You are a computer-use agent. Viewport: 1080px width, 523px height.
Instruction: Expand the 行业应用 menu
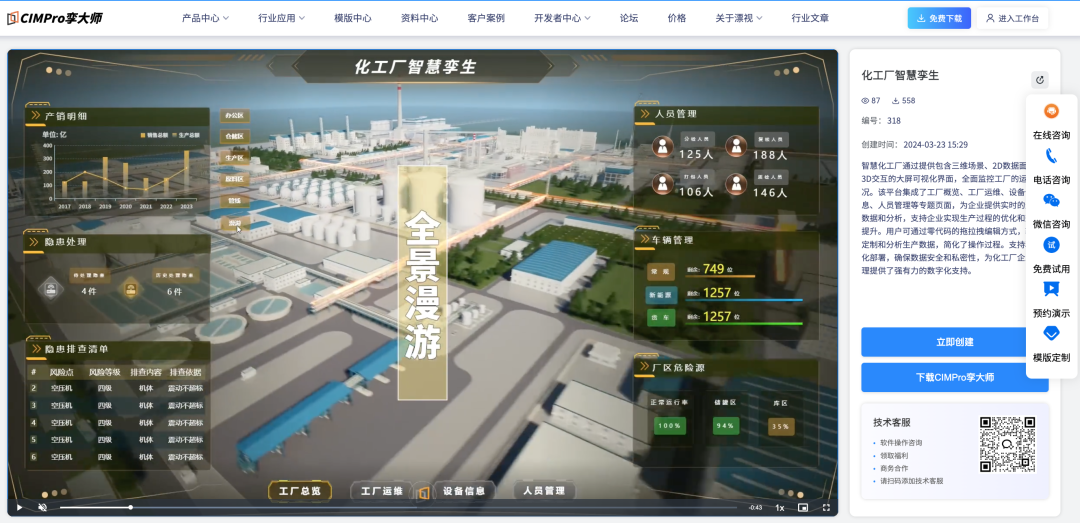click(282, 19)
